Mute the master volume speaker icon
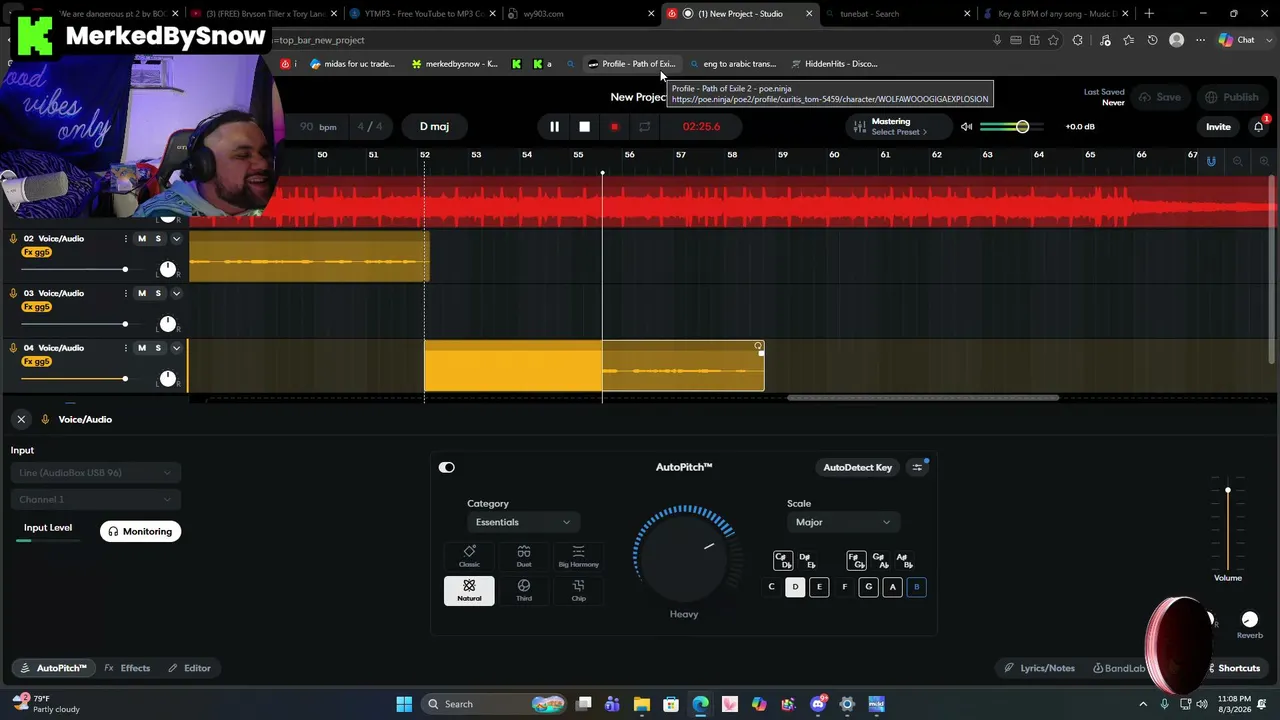The image size is (1280, 720). [x=966, y=127]
